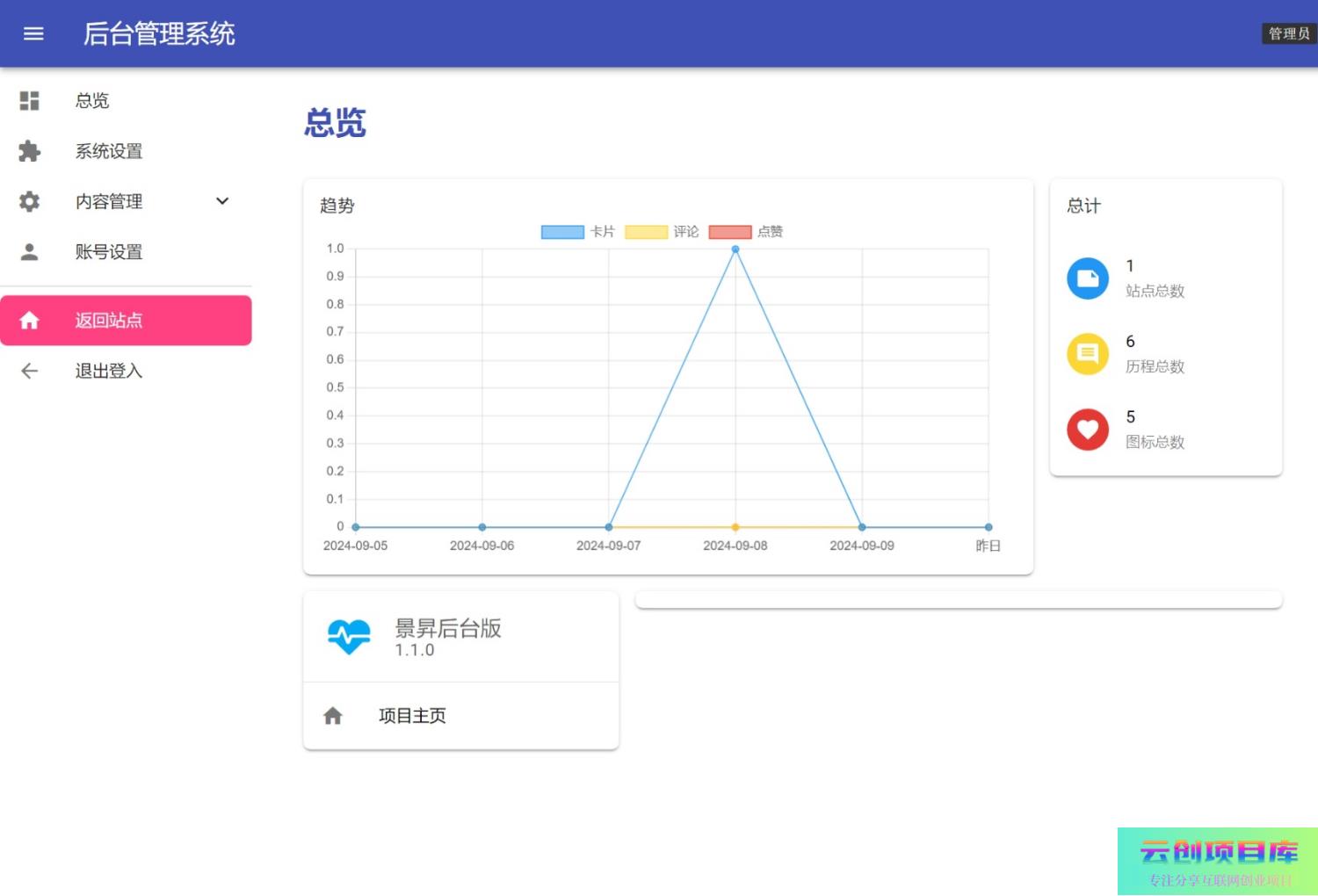This screenshot has width=1318, height=896.
Task: Click the gear icon for 内容管理
Action: [x=30, y=202]
